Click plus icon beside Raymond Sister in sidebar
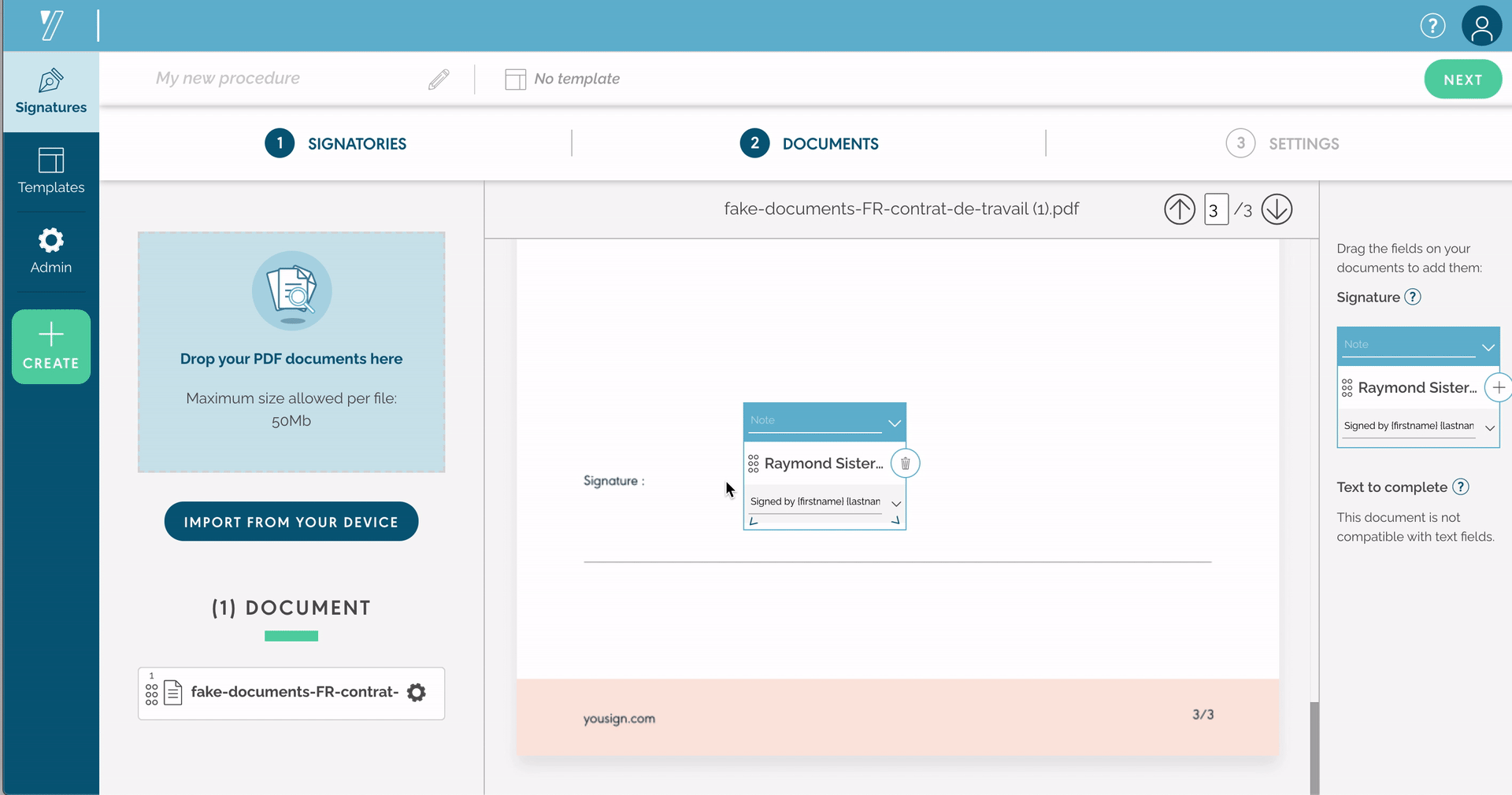 click(x=1498, y=387)
